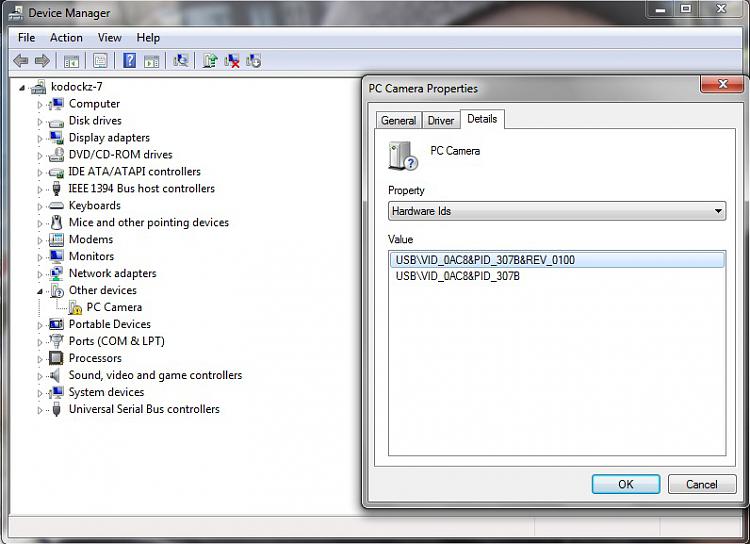This screenshot has height=544, width=750.
Task: Click OK in PC Camera Properties
Action: [x=626, y=484]
